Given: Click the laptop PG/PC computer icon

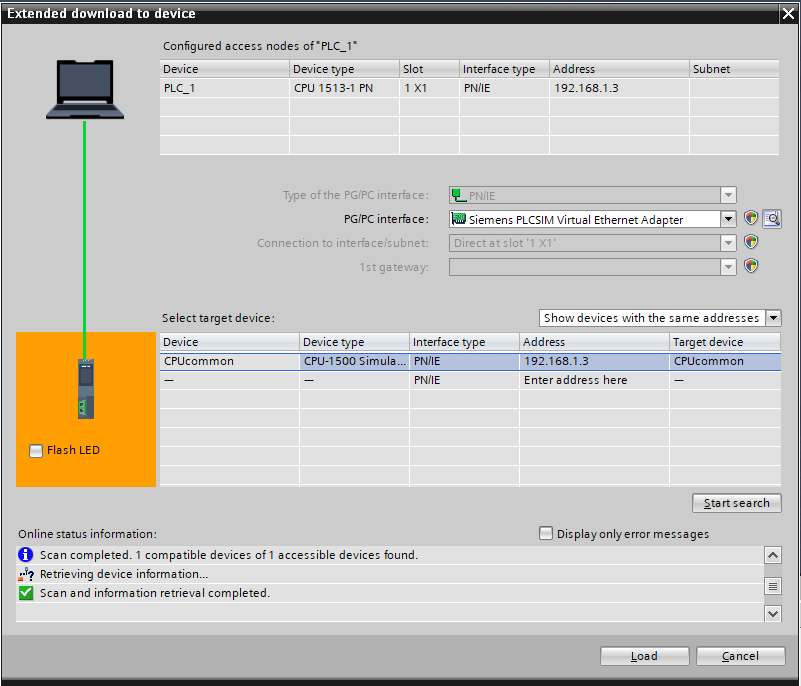Looking at the screenshot, I should pyautogui.click(x=85, y=89).
